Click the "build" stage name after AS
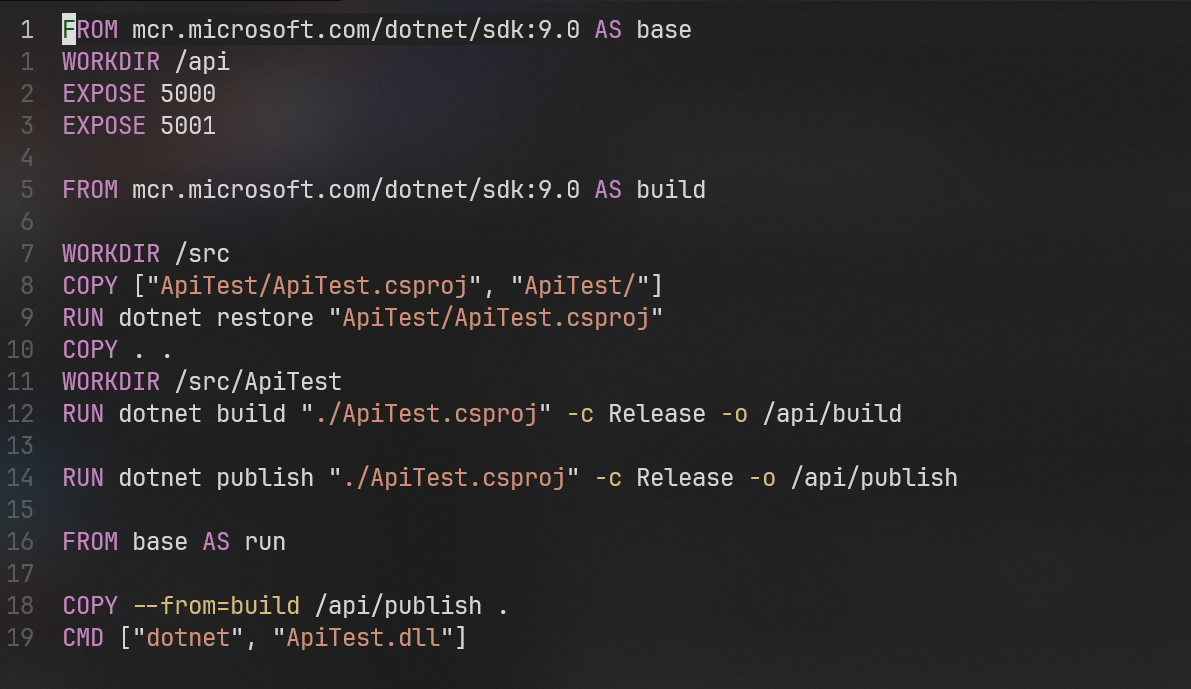The width and height of the screenshot is (1191, 689). pyautogui.click(x=670, y=190)
